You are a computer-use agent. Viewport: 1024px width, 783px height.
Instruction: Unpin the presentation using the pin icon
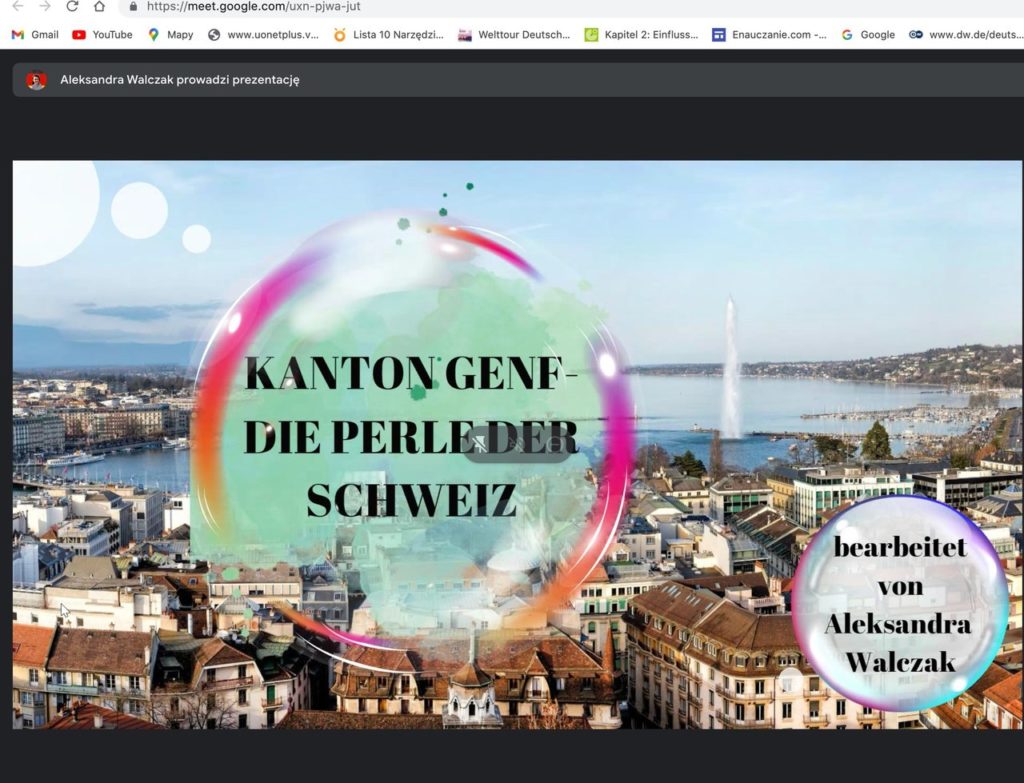click(x=482, y=443)
